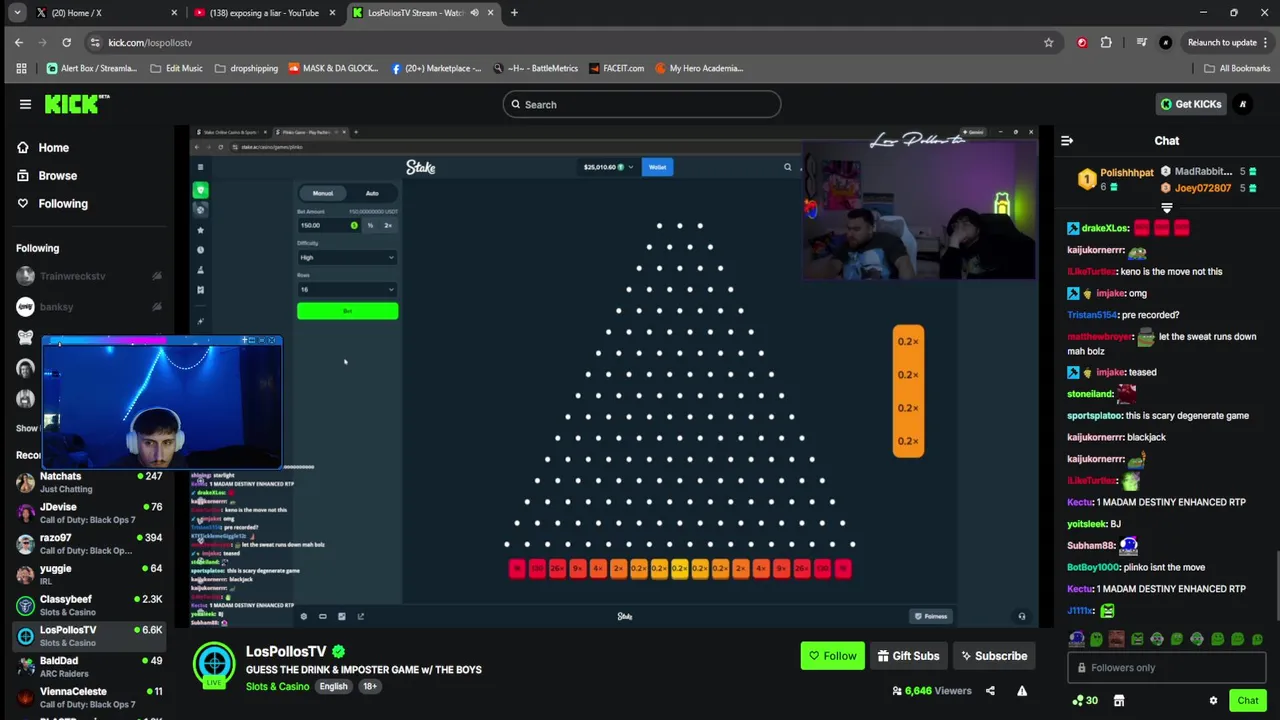The width and height of the screenshot is (1280, 720).
Task: Select Auto tab in Stake Plinko stream
Action: click(372, 193)
